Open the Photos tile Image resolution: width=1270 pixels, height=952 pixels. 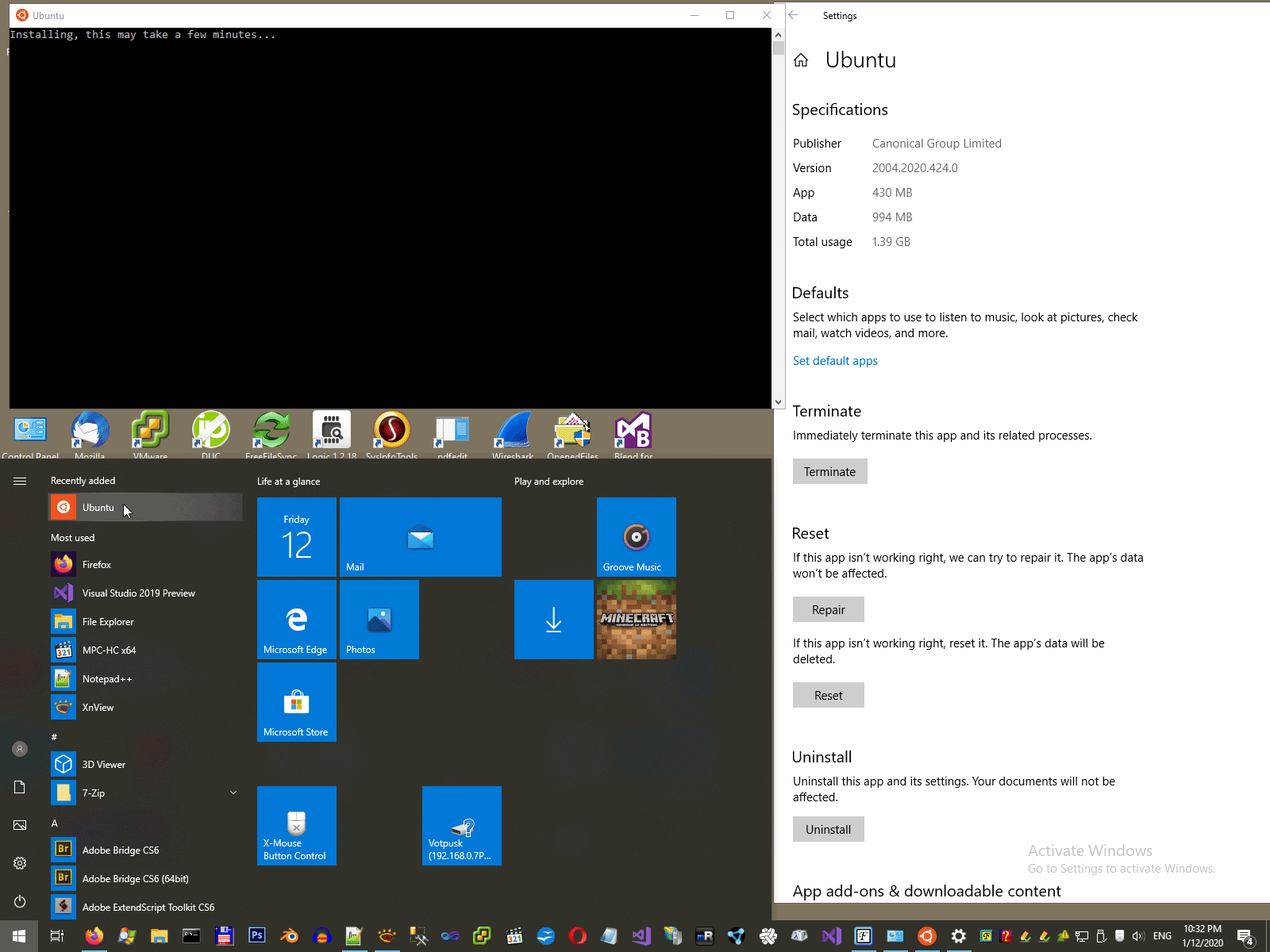pyautogui.click(x=379, y=620)
